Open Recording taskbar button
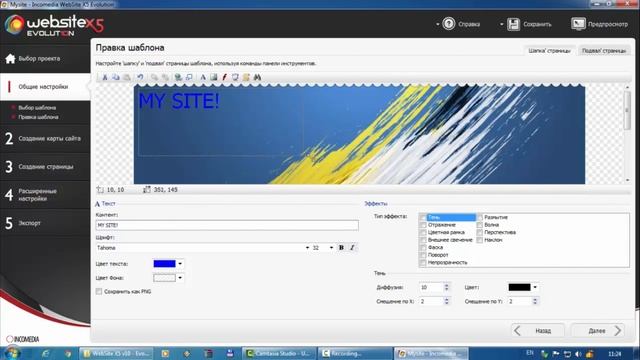 tap(354, 353)
